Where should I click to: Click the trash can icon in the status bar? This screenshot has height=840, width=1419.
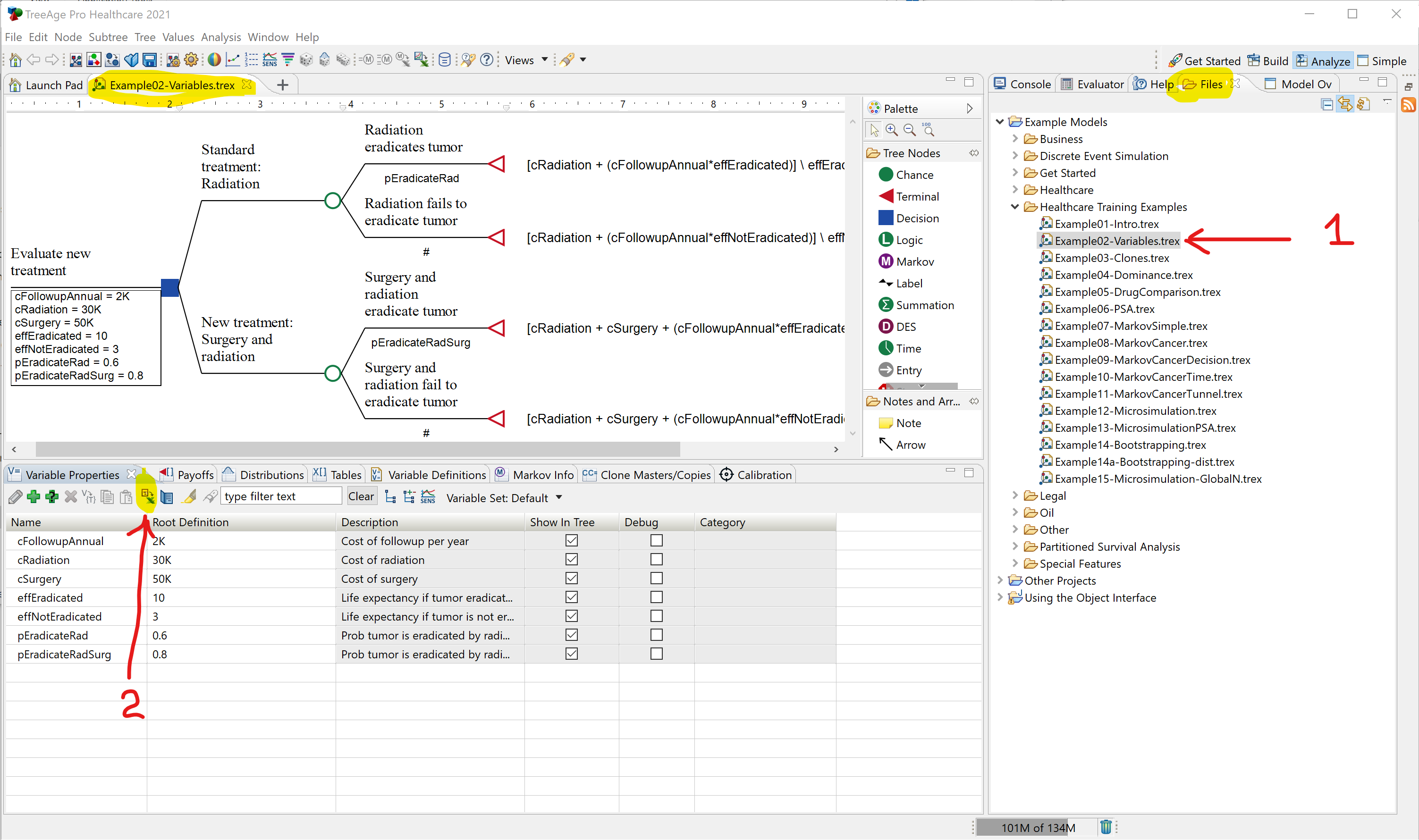1105,826
